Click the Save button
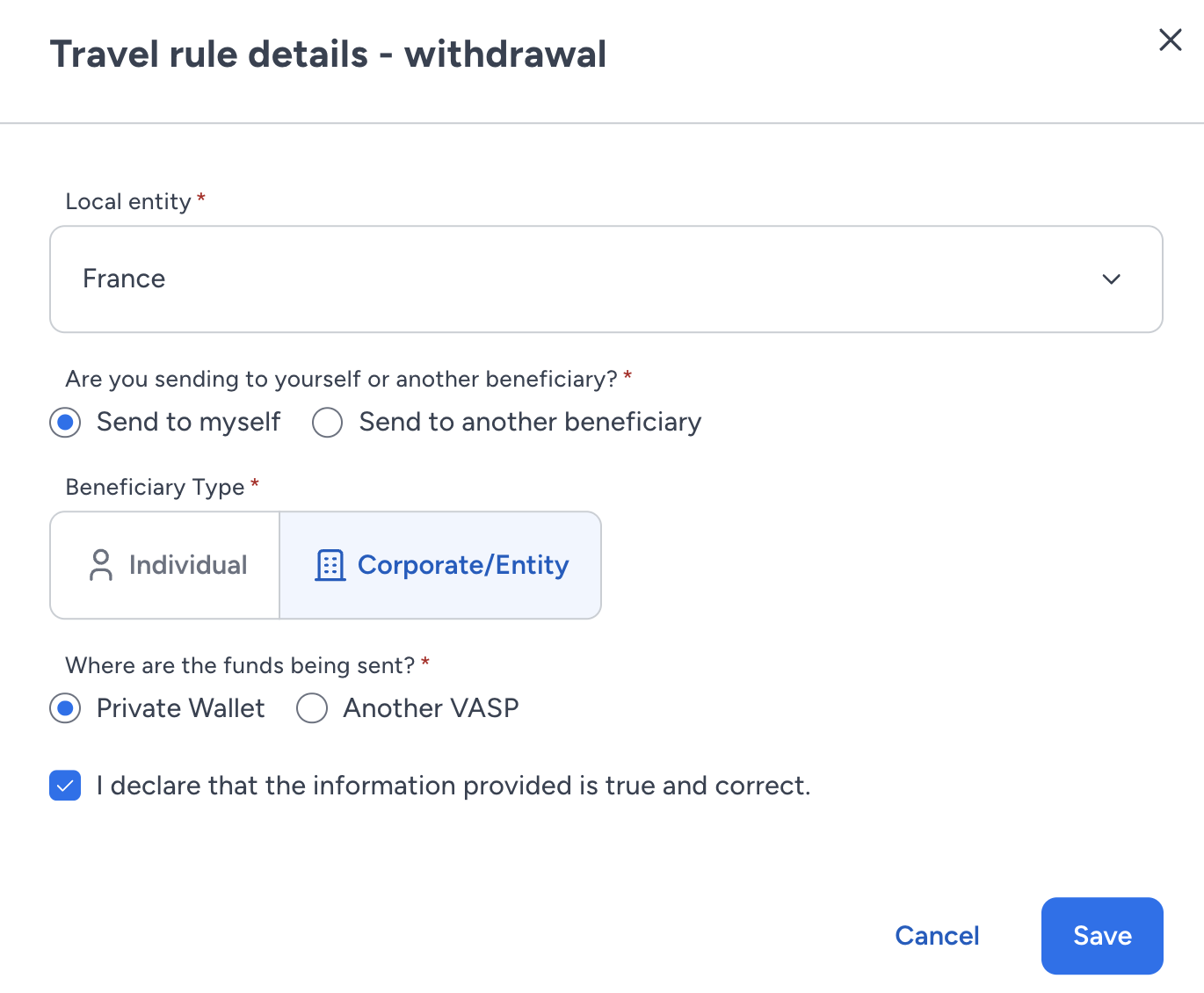Image resolution: width=1204 pixels, height=993 pixels. pyautogui.click(x=1102, y=936)
